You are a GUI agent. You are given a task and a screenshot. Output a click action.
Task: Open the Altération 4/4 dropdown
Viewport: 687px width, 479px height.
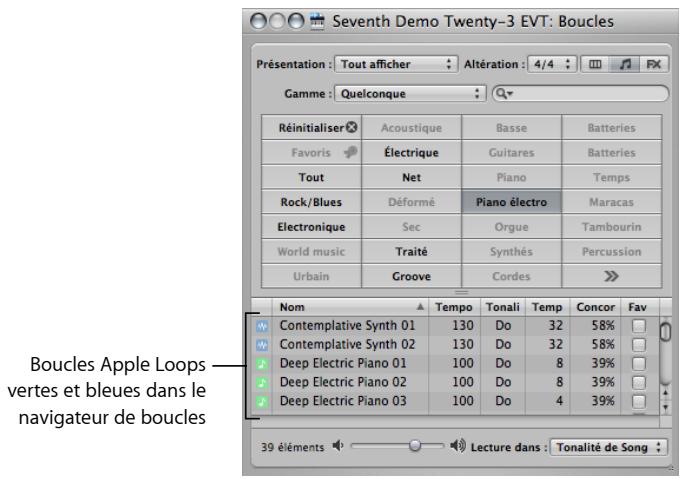pos(552,64)
